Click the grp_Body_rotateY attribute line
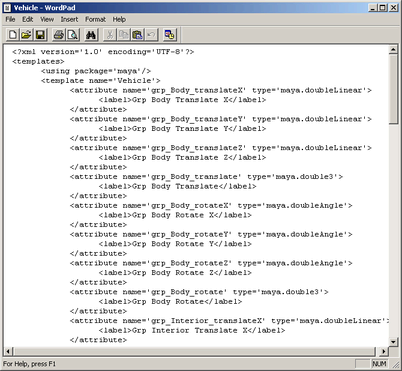Image resolution: width=402 pixels, height=371 pixels. pos(211,234)
